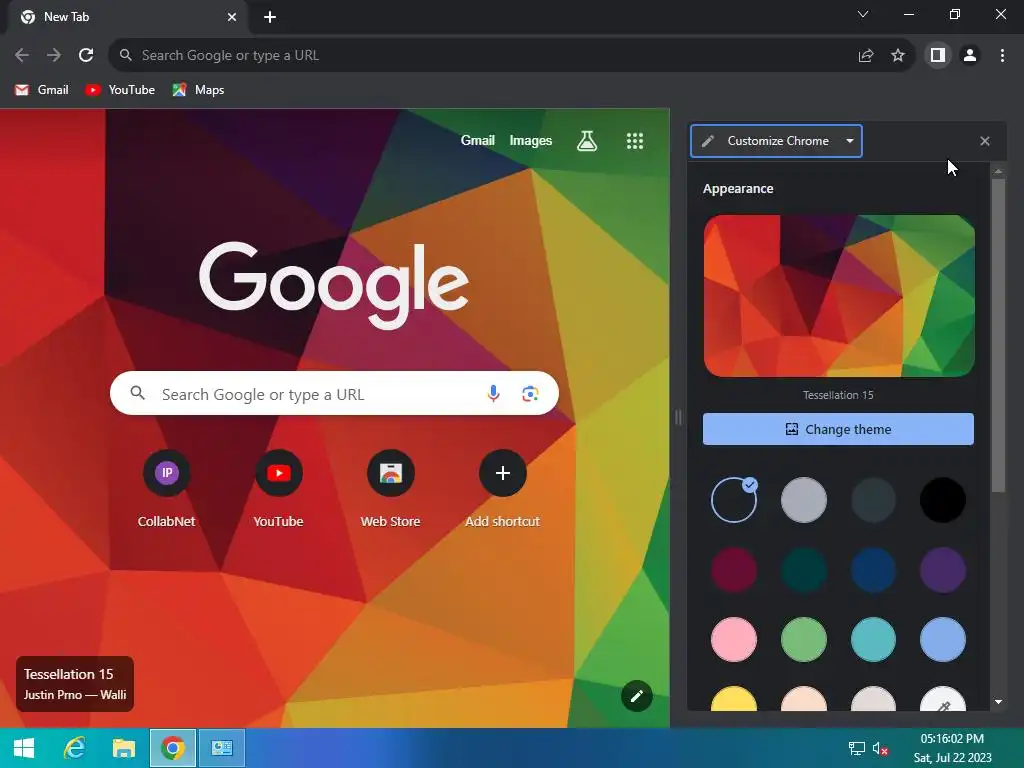1024x768 pixels.
Task: Select the dark slate color swatch
Action: pos(873,500)
